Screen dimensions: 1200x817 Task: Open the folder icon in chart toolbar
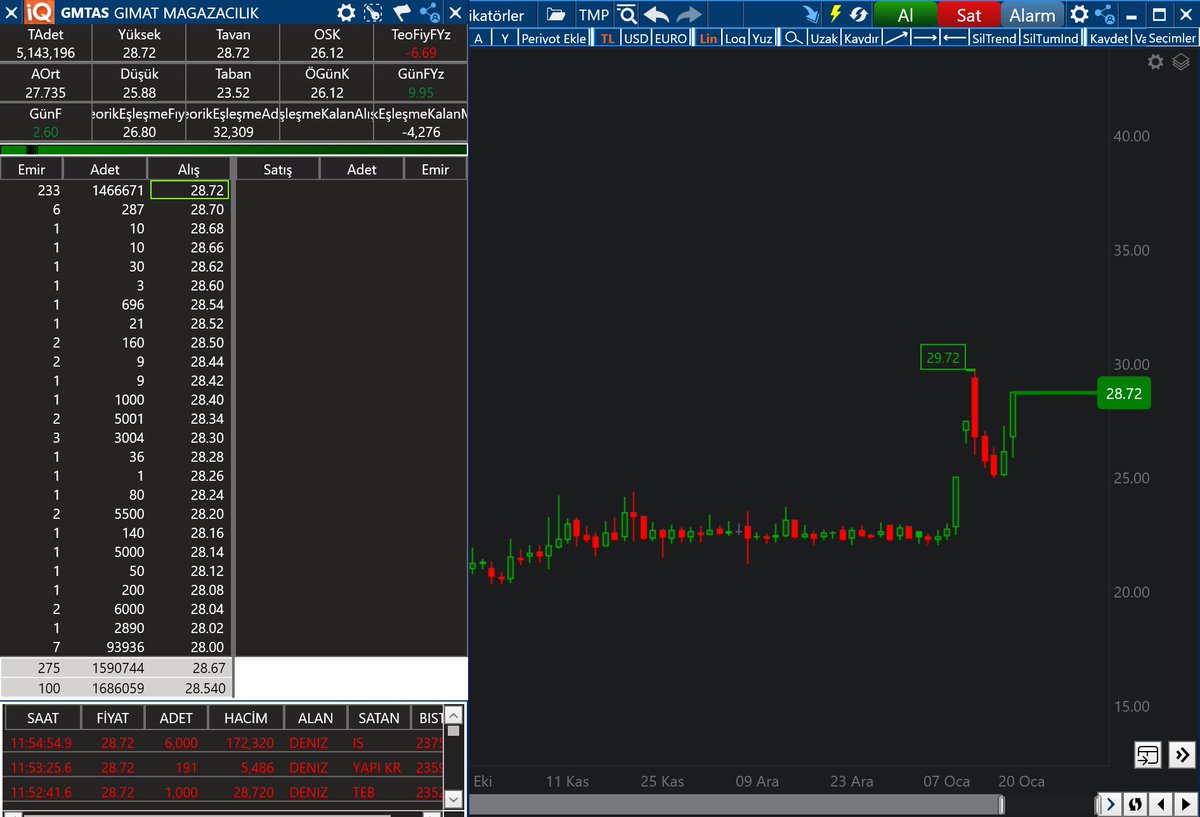(x=557, y=15)
